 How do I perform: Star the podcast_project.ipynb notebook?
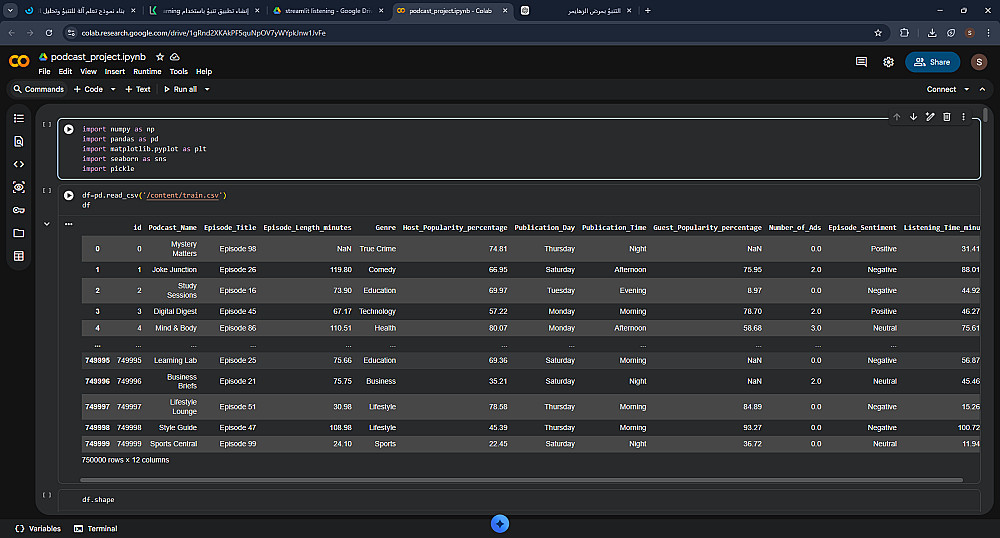[160, 57]
